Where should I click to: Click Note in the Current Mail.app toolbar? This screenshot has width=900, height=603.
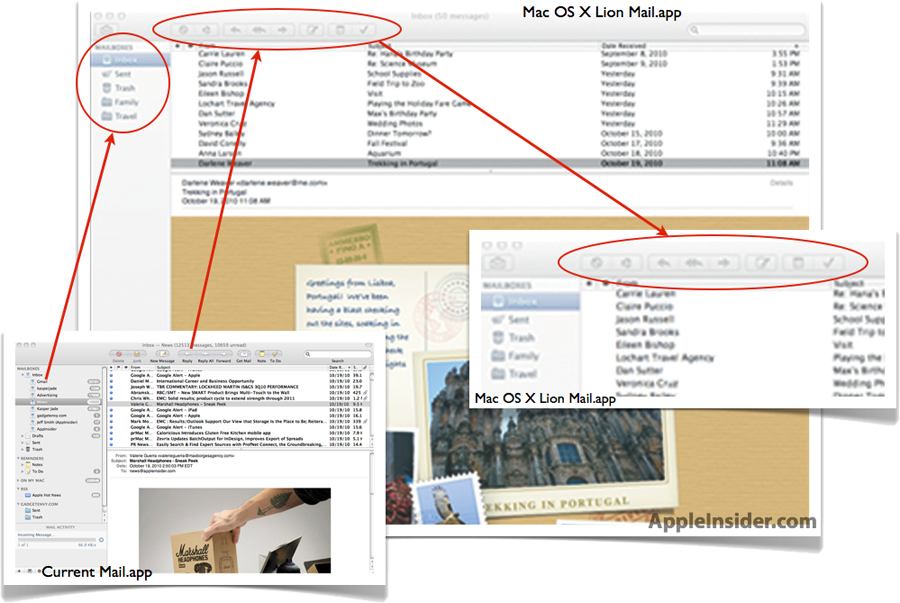tap(262, 354)
